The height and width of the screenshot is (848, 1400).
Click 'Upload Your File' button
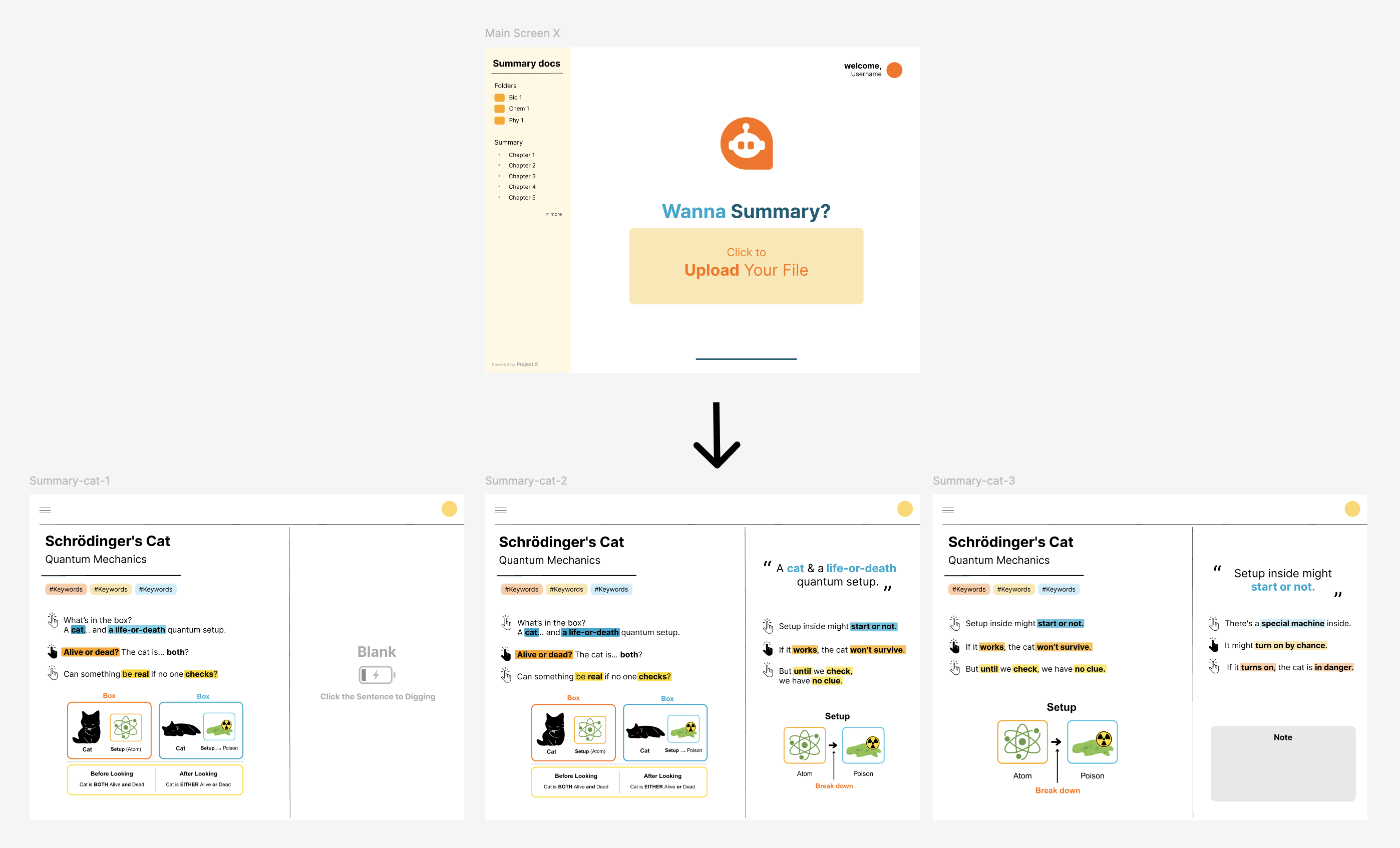(746, 266)
